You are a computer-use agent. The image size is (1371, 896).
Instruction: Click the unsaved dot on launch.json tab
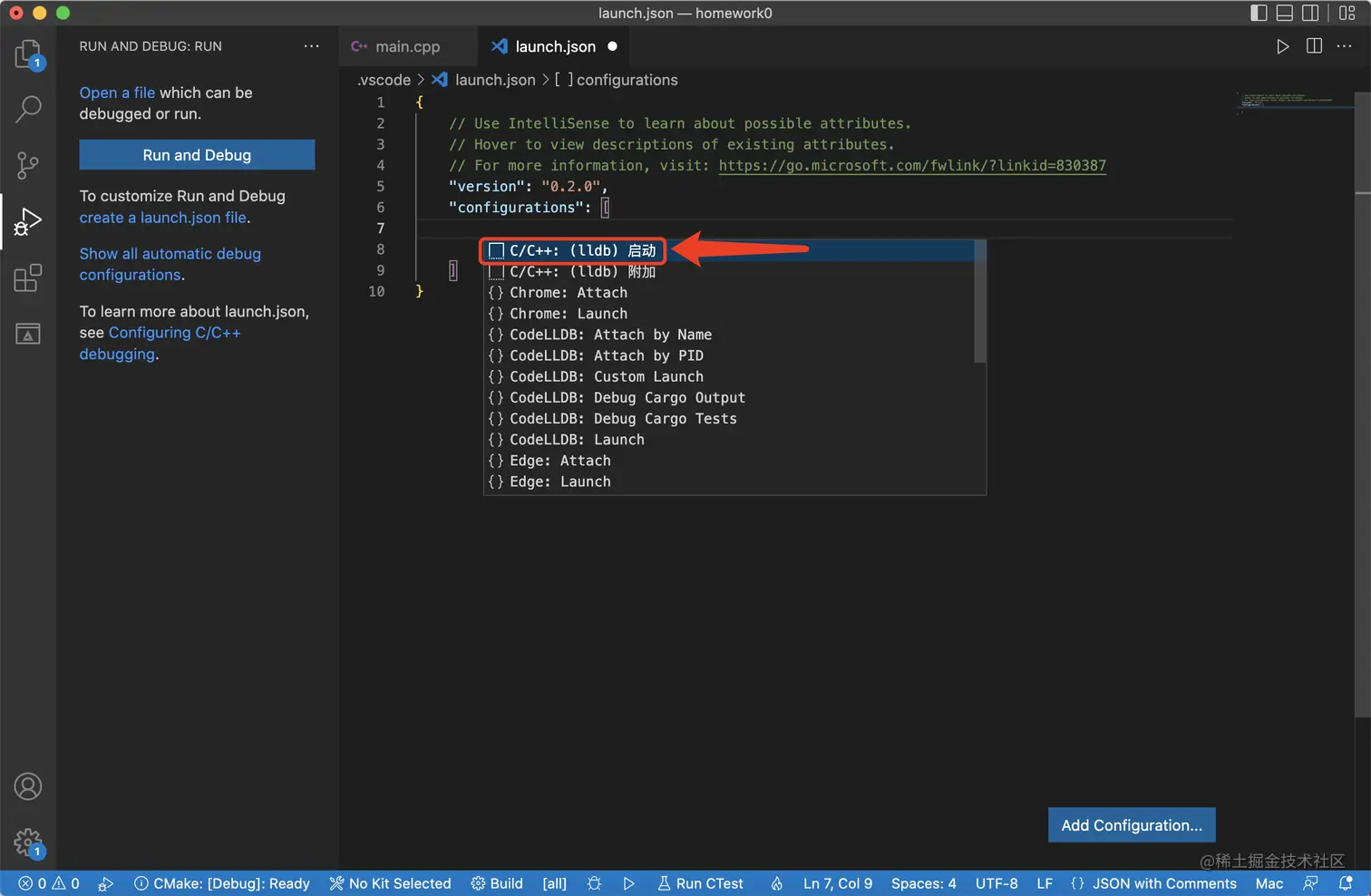point(612,46)
